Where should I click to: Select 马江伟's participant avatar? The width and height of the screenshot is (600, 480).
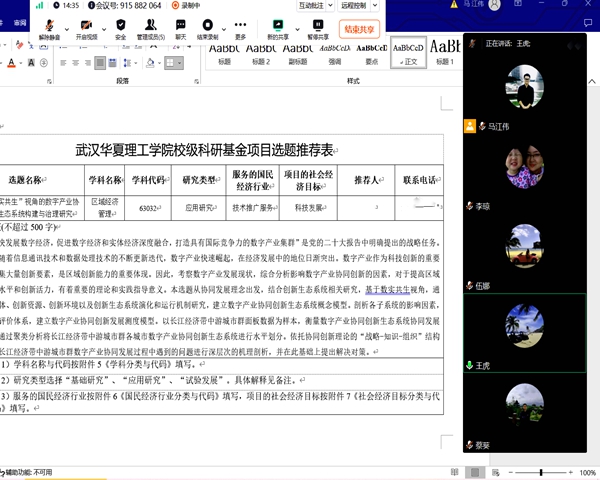(x=524, y=88)
